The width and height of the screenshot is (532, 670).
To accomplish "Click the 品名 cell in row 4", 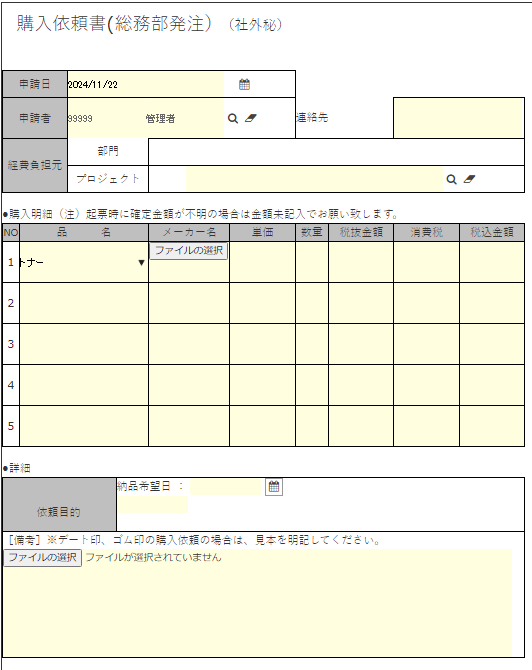I will [x=84, y=385].
